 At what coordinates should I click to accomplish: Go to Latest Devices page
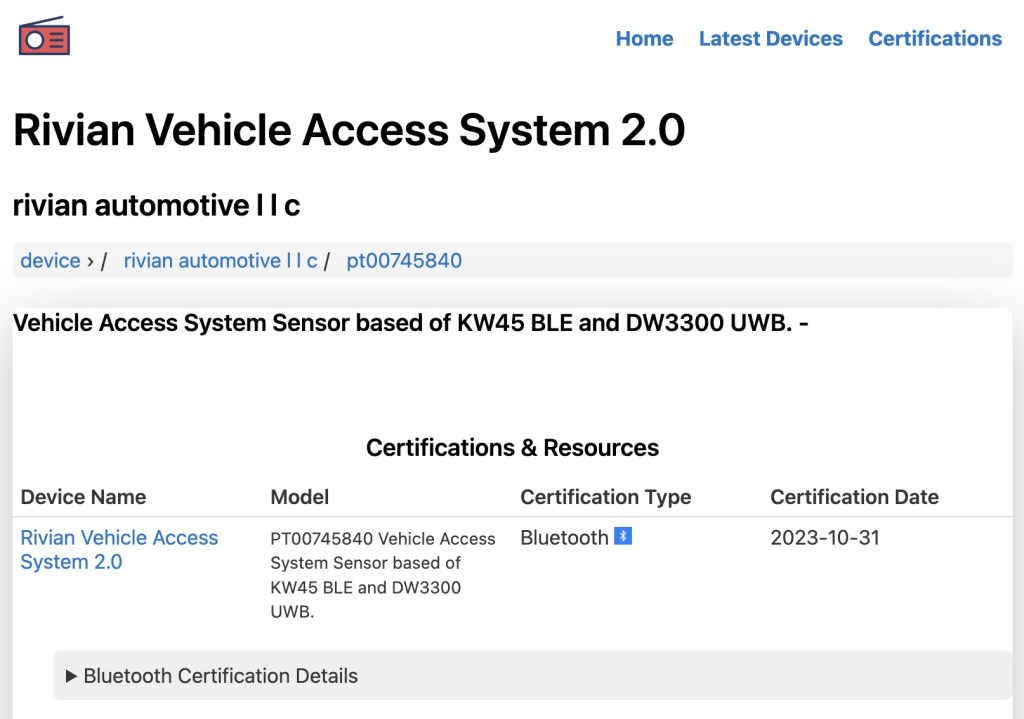tap(771, 39)
